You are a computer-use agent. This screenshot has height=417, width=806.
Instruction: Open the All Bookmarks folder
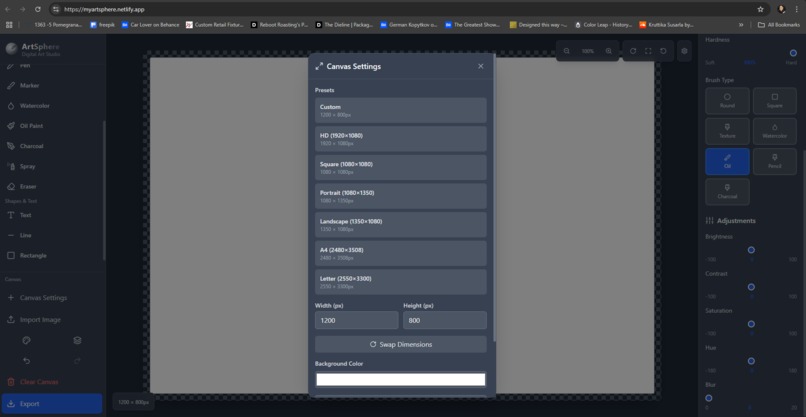tap(778, 24)
